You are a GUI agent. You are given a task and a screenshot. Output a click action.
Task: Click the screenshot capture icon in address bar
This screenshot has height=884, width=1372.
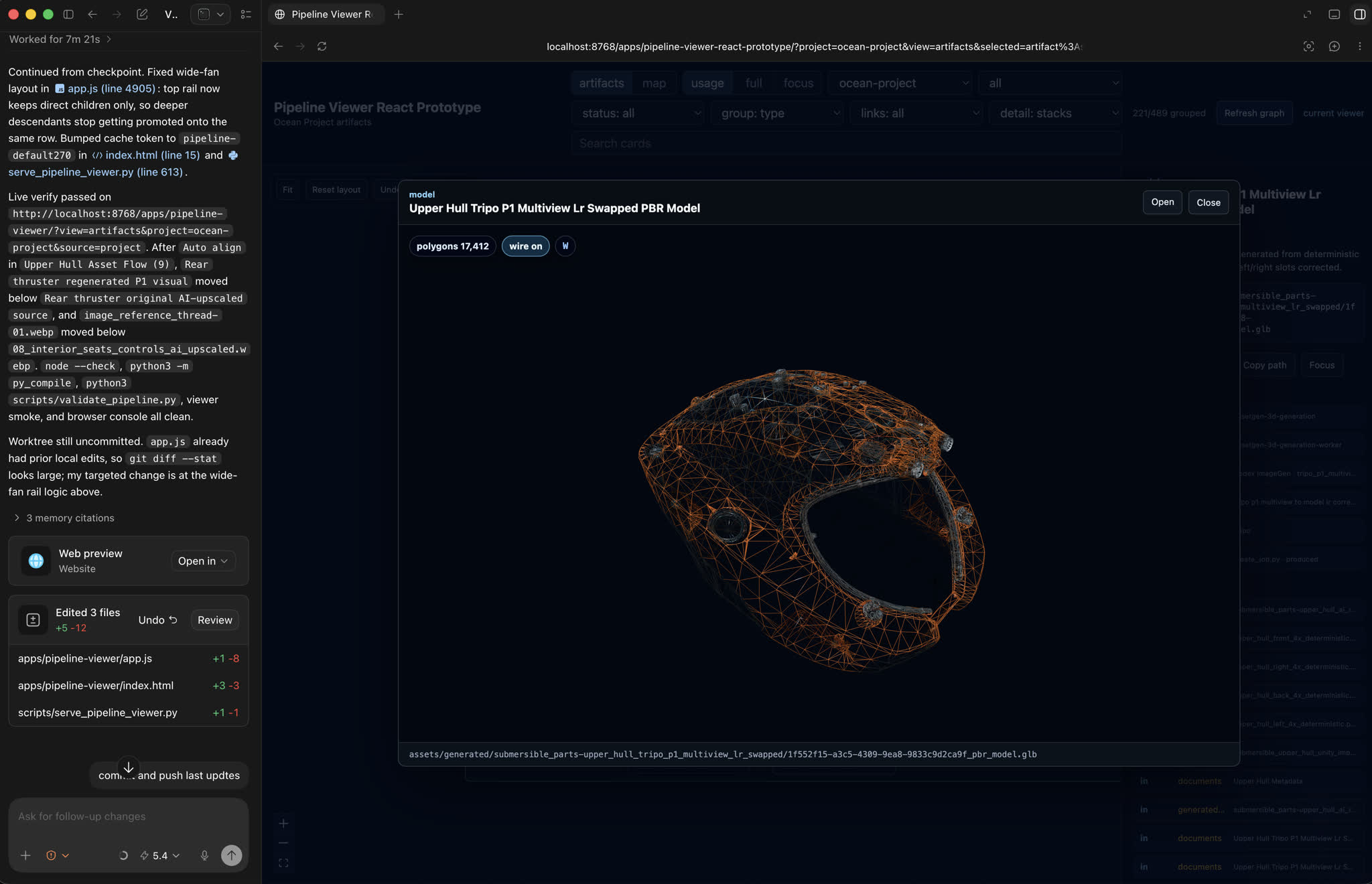[x=1308, y=46]
